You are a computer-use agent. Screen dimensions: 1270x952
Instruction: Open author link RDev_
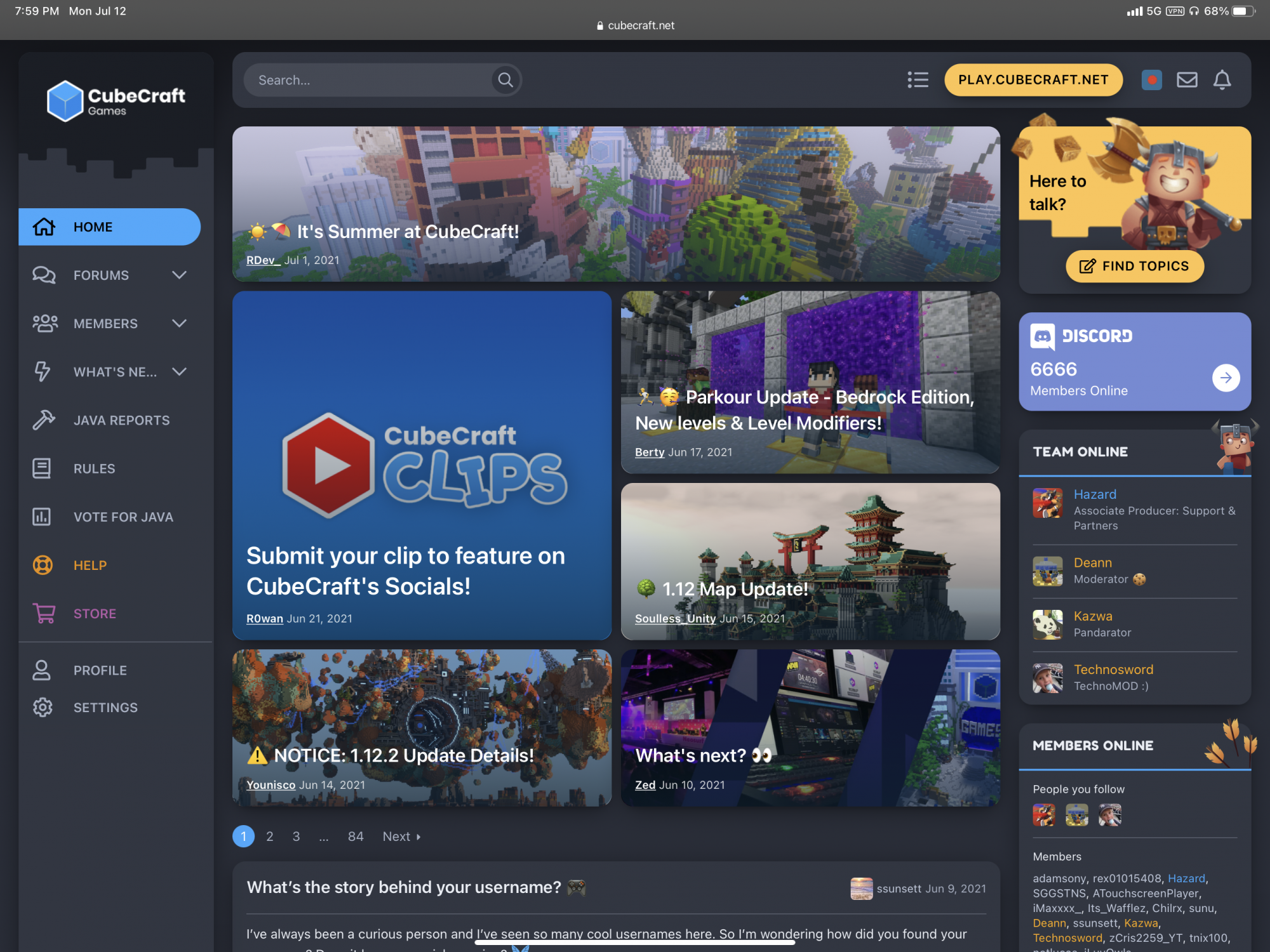[263, 260]
